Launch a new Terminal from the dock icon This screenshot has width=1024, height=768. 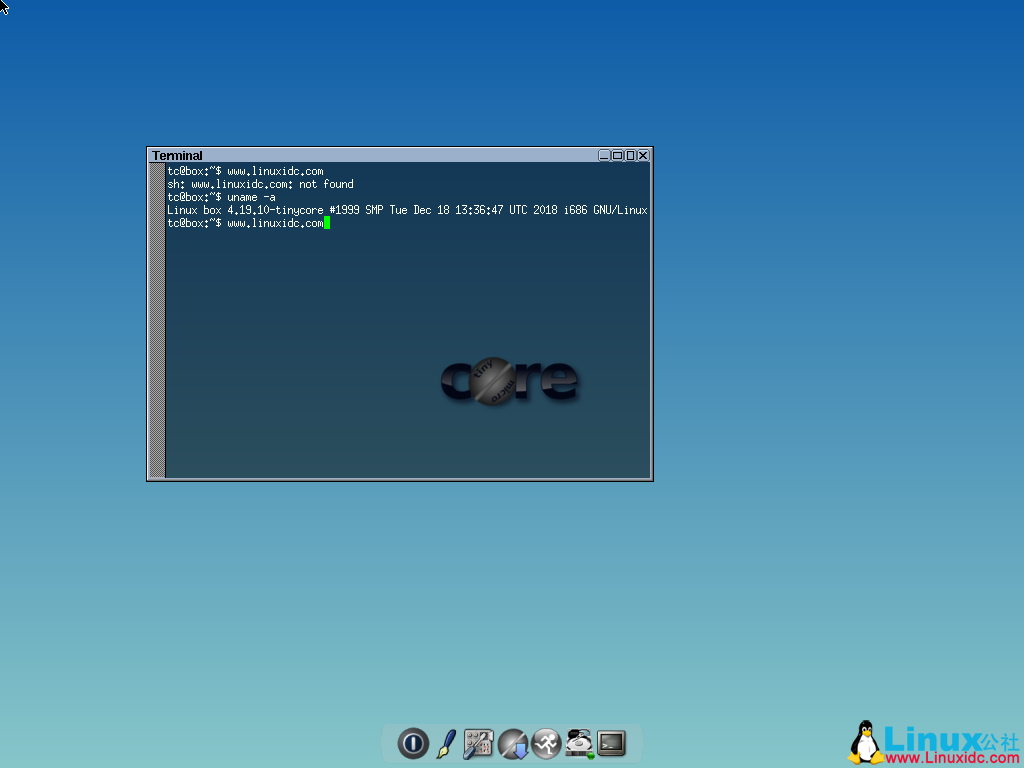(611, 743)
